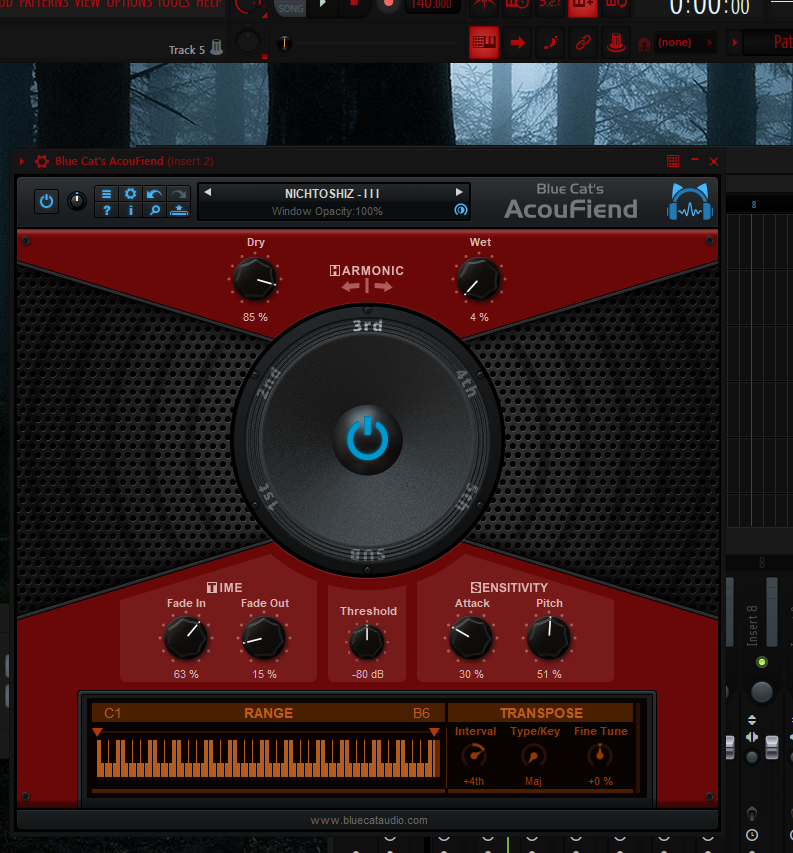Open the FL Studio TOOLS menu
793x853 pixels.
175,4
